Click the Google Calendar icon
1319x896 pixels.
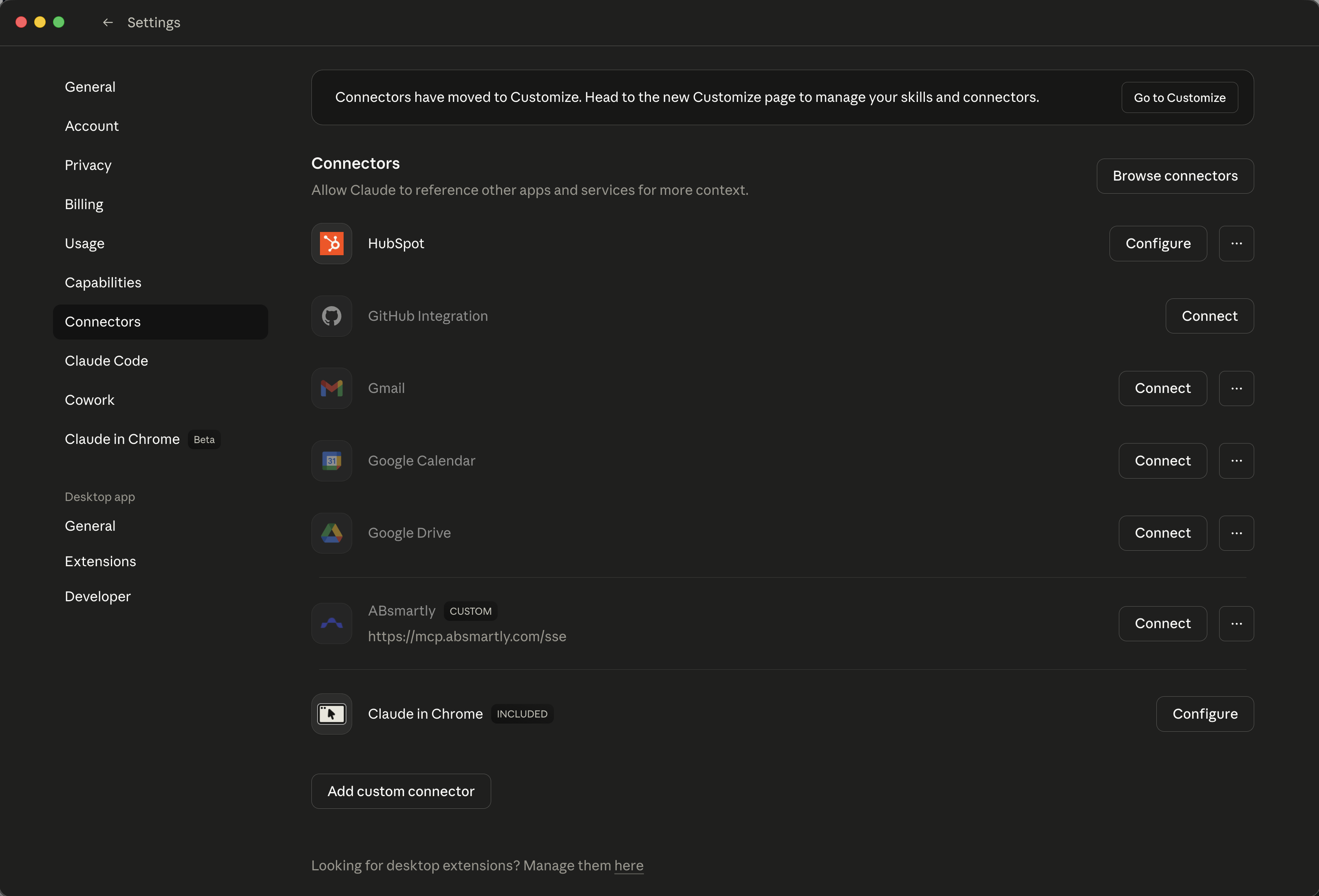pyautogui.click(x=331, y=461)
